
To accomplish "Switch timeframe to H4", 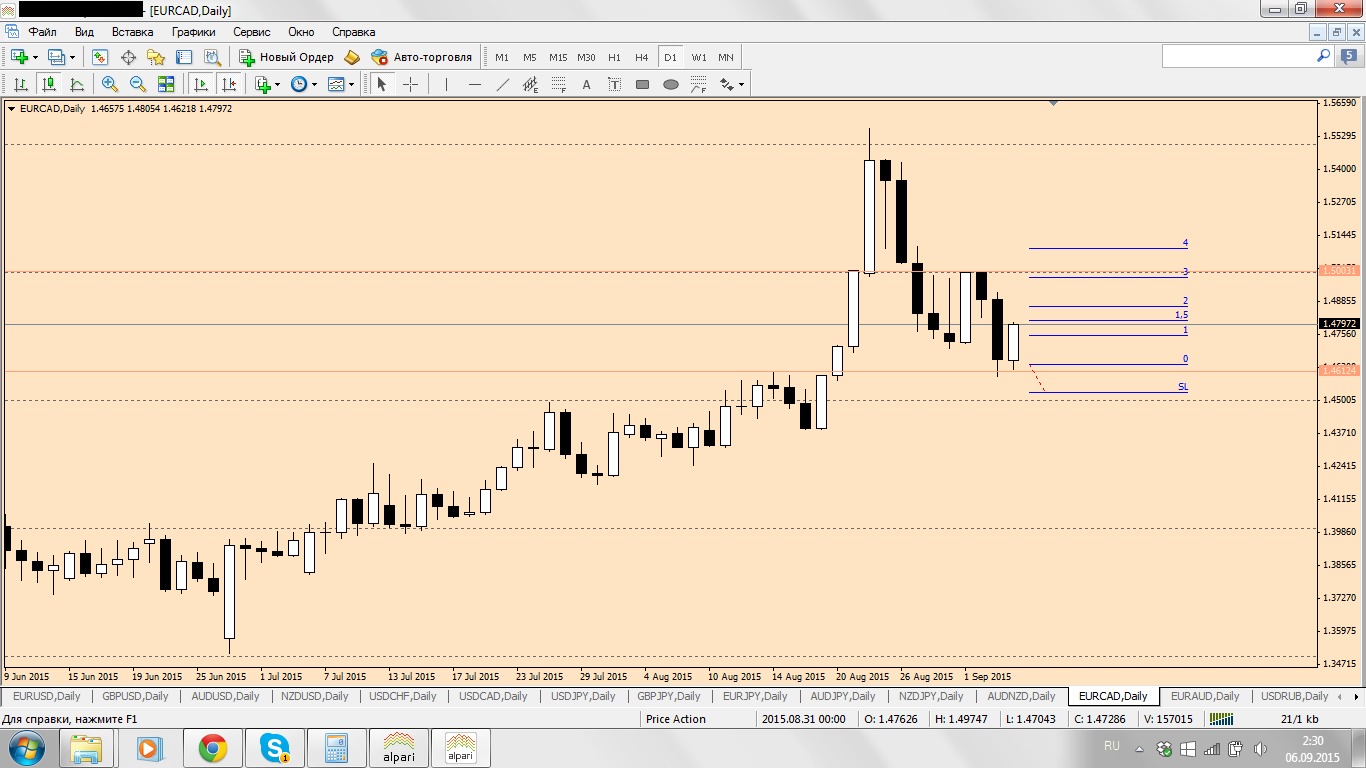I will 641,57.
